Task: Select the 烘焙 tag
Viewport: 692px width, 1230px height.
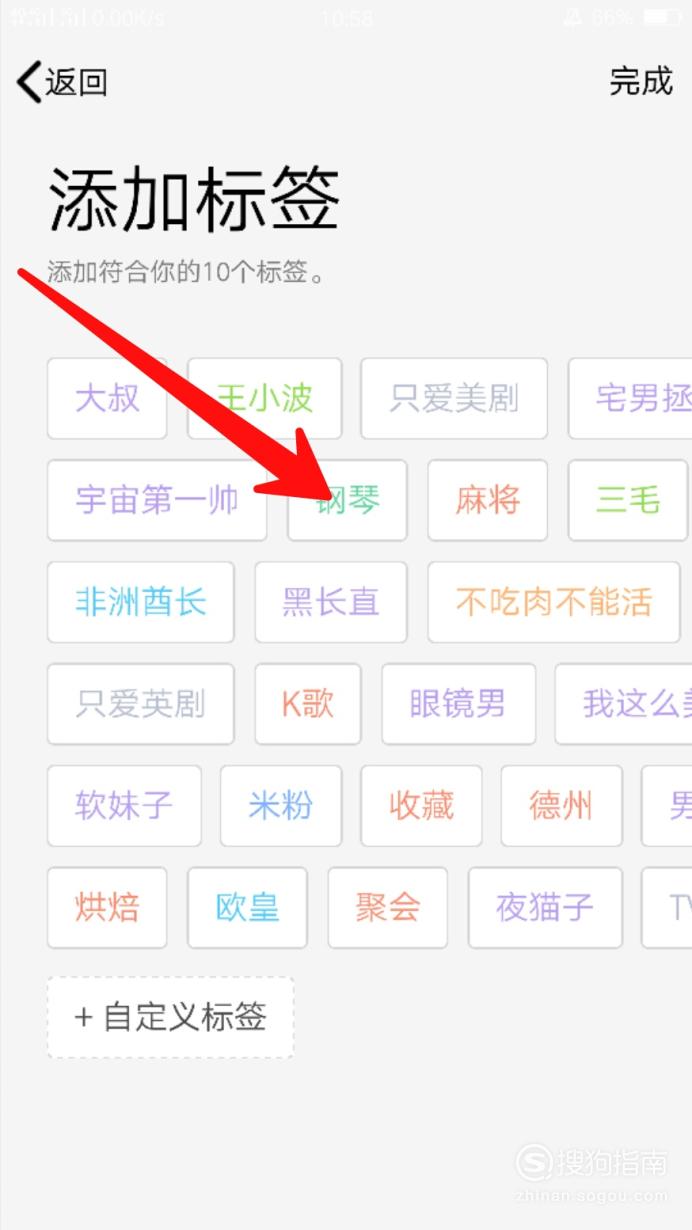Action: (107, 908)
